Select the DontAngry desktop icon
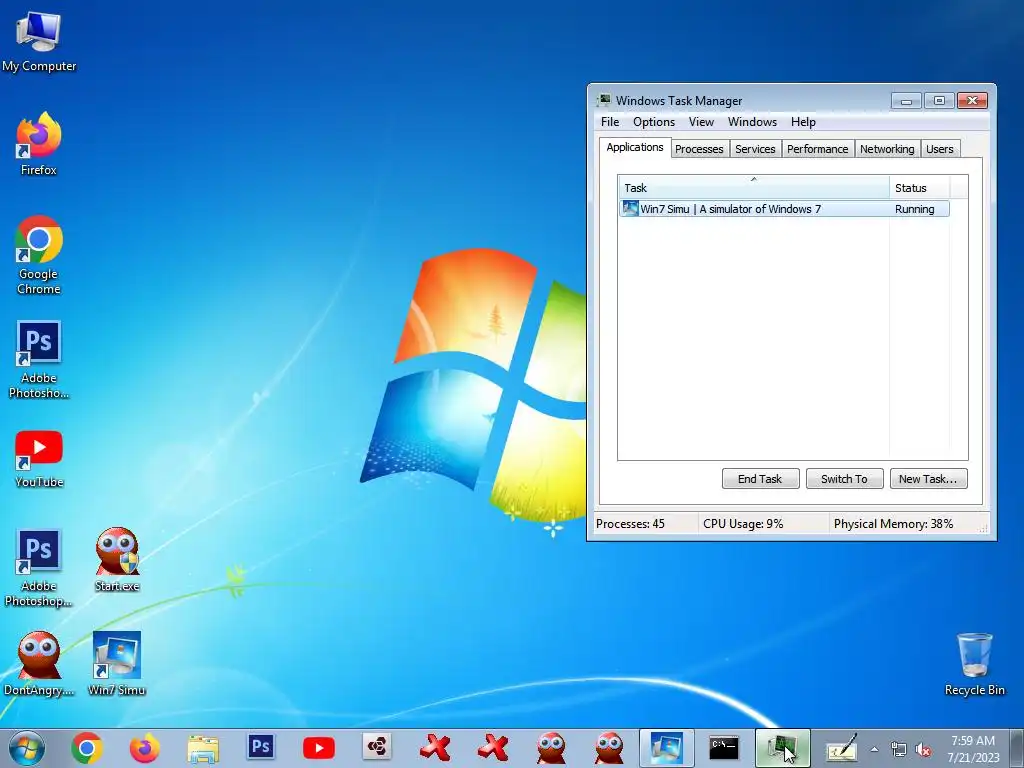Screen dimensions: 1024x768 (x=39, y=664)
